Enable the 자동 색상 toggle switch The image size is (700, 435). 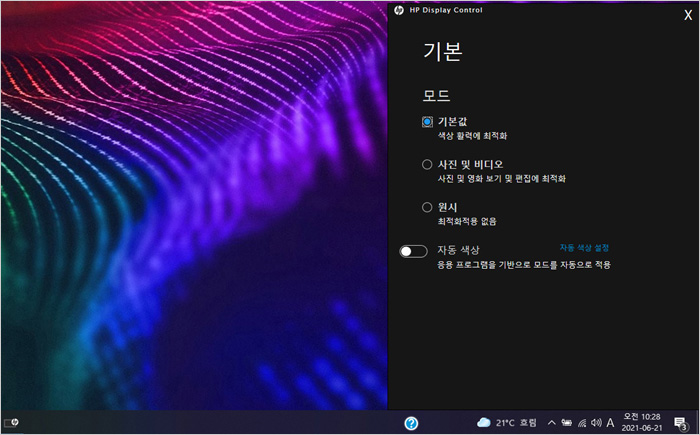pyautogui.click(x=413, y=251)
